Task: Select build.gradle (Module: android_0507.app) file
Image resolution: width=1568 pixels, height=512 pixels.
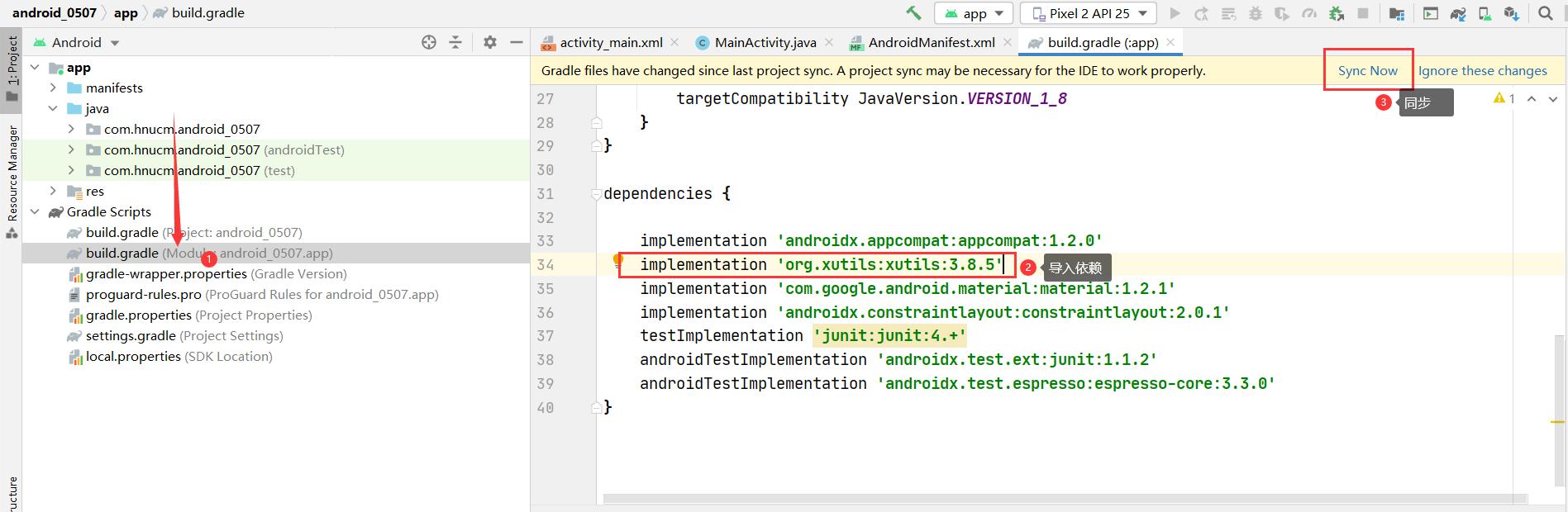Action: pyautogui.click(x=276, y=253)
